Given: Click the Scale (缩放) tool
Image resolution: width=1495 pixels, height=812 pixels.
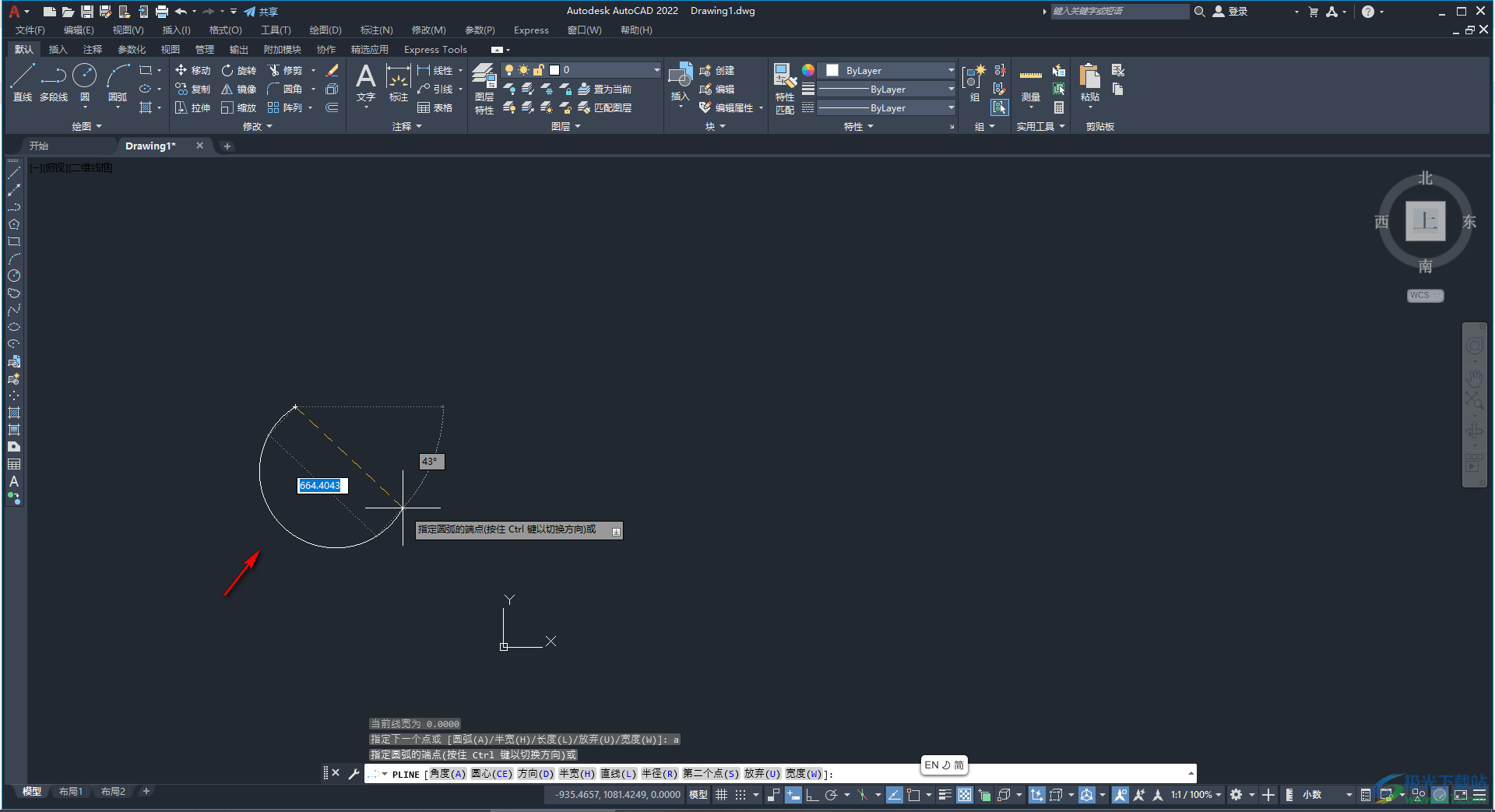Looking at the screenshot, I should [x=239, y=107].
